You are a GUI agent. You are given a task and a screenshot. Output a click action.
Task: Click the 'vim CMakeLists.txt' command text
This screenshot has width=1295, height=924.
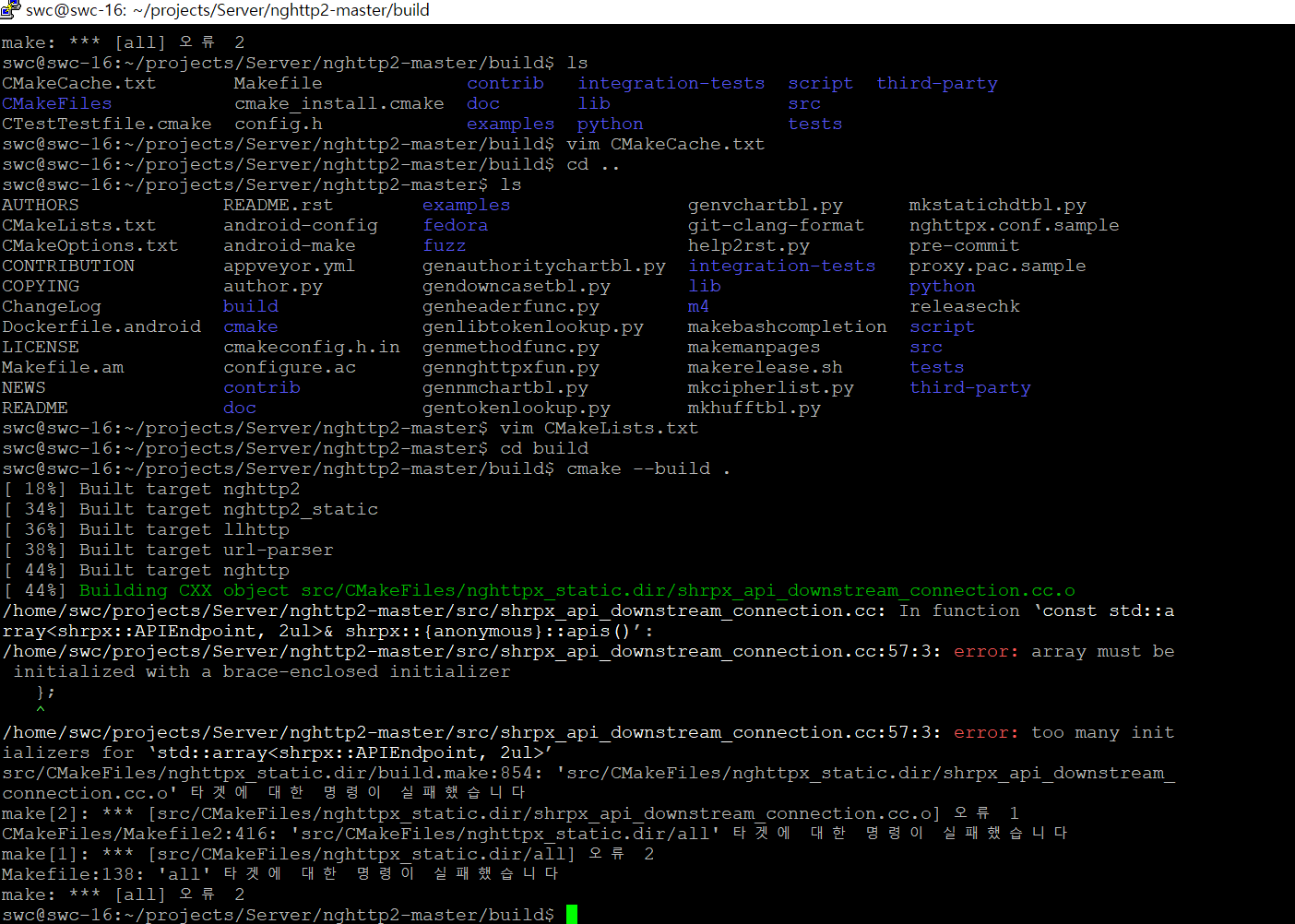[x=600, y=428]
